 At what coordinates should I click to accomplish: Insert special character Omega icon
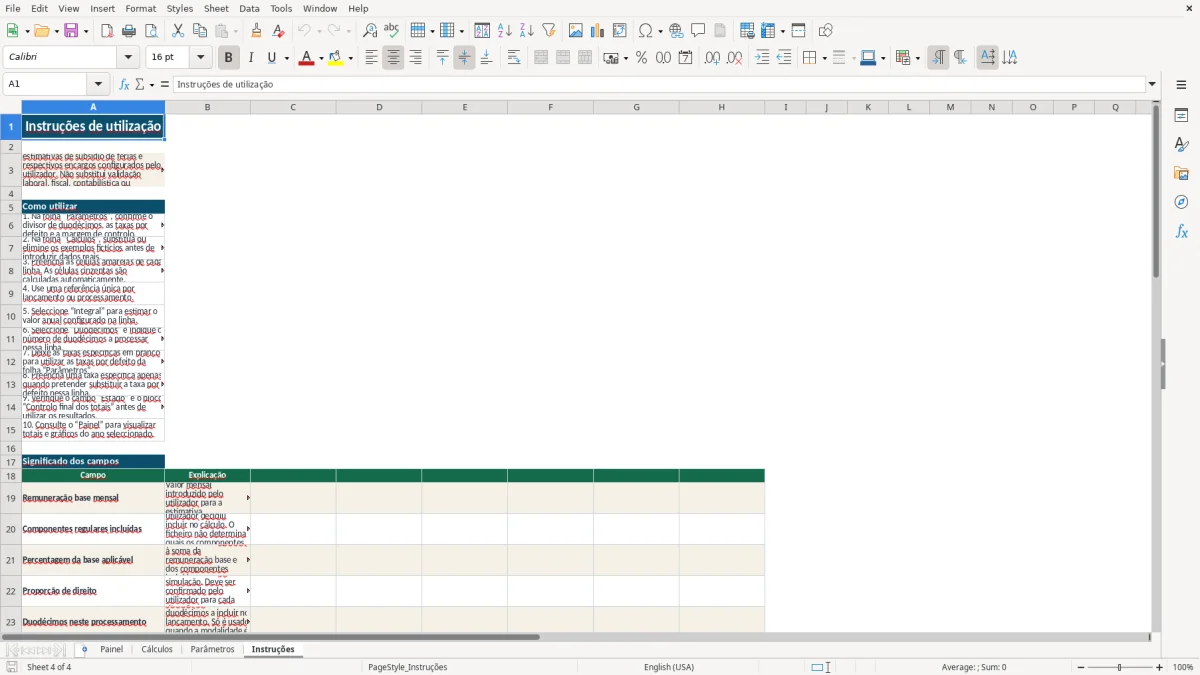645,31
